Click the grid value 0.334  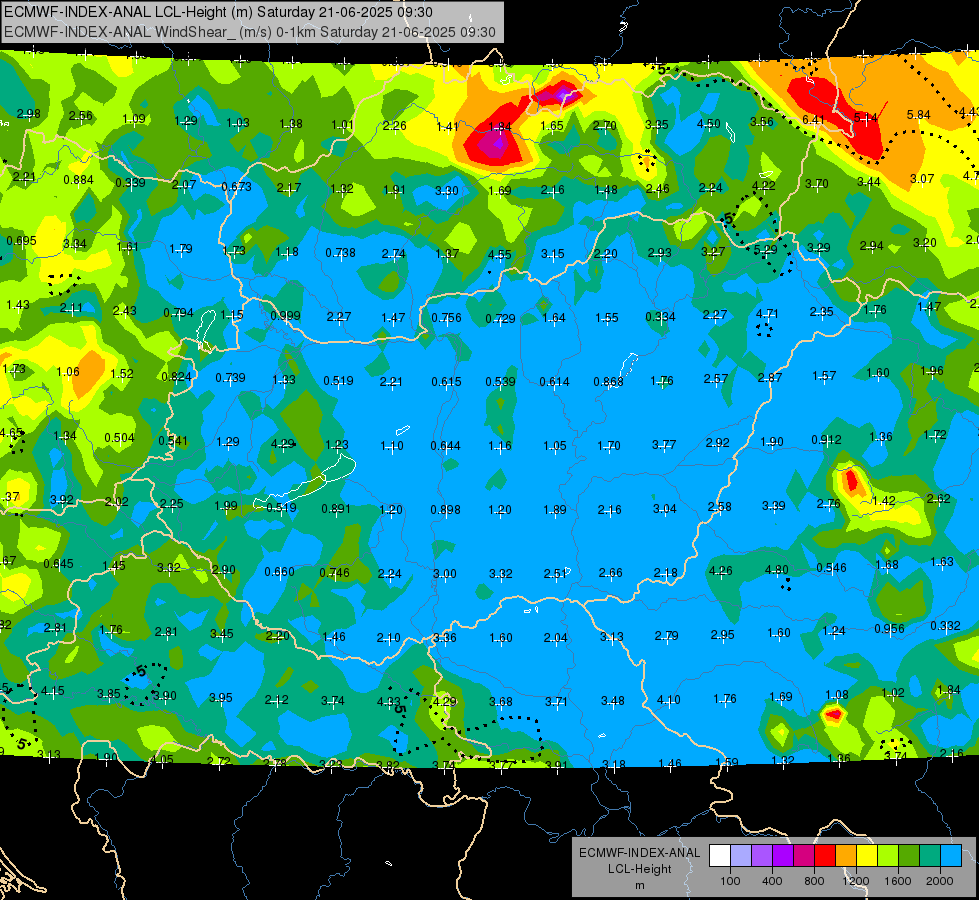pos(660,317)
